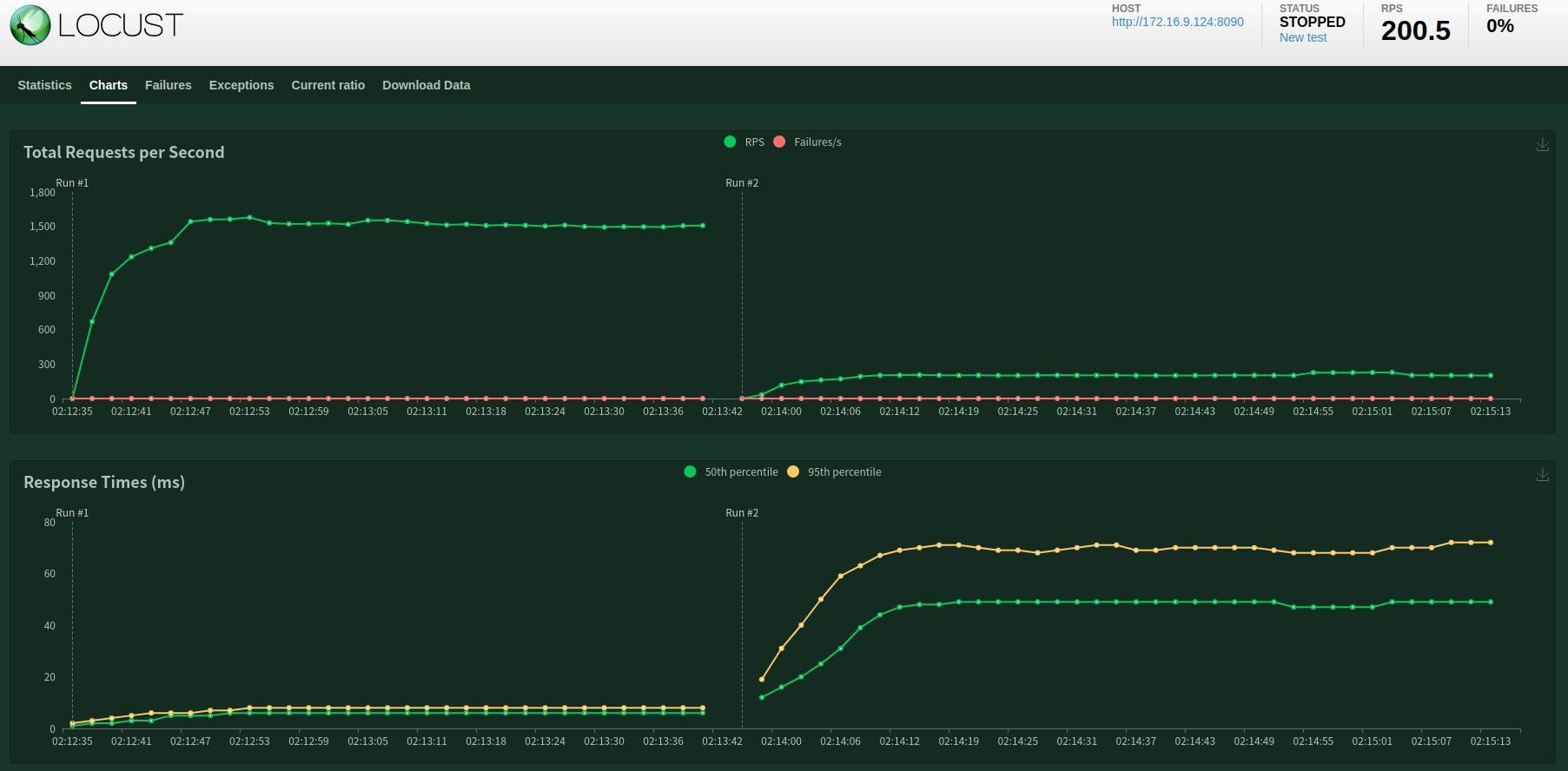Toggle the Failures/s series legend
This screenshot has height=771, width=1568.
pos(807,142)
